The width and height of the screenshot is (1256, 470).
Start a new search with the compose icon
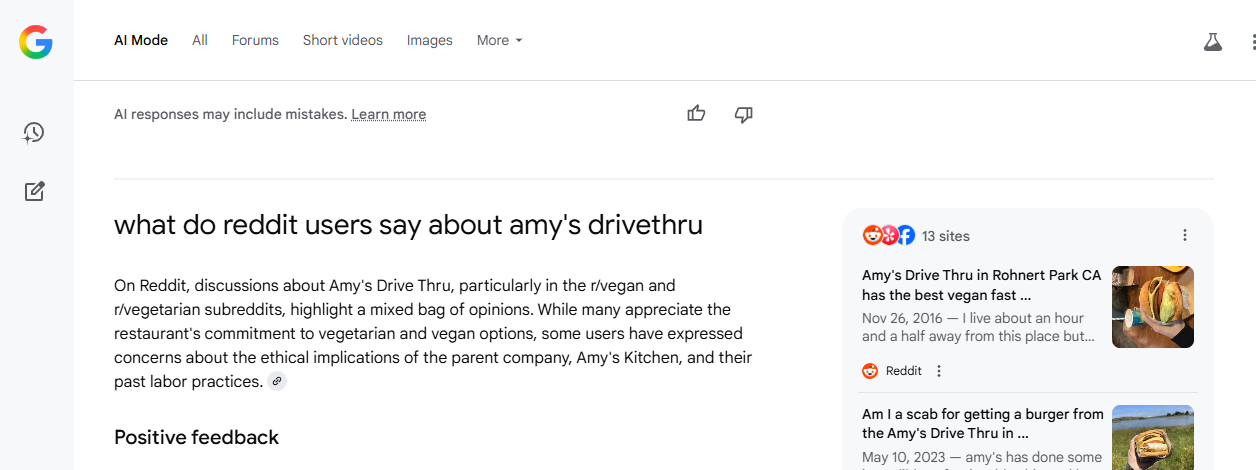point(35,191)
